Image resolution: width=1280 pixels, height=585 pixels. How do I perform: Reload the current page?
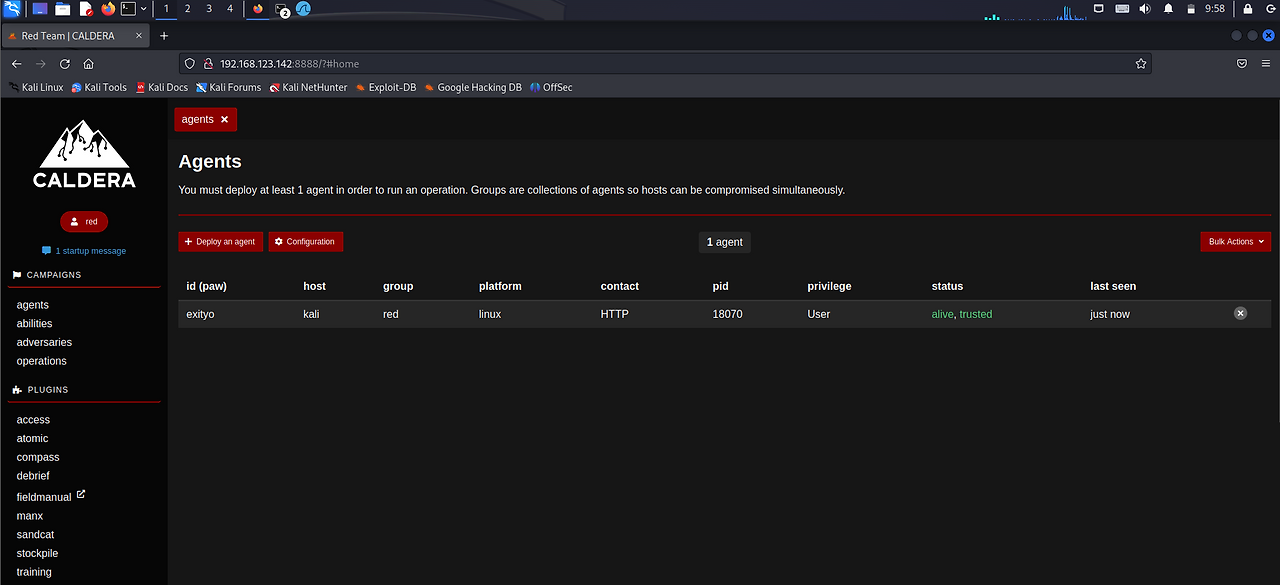click(65, 63)
